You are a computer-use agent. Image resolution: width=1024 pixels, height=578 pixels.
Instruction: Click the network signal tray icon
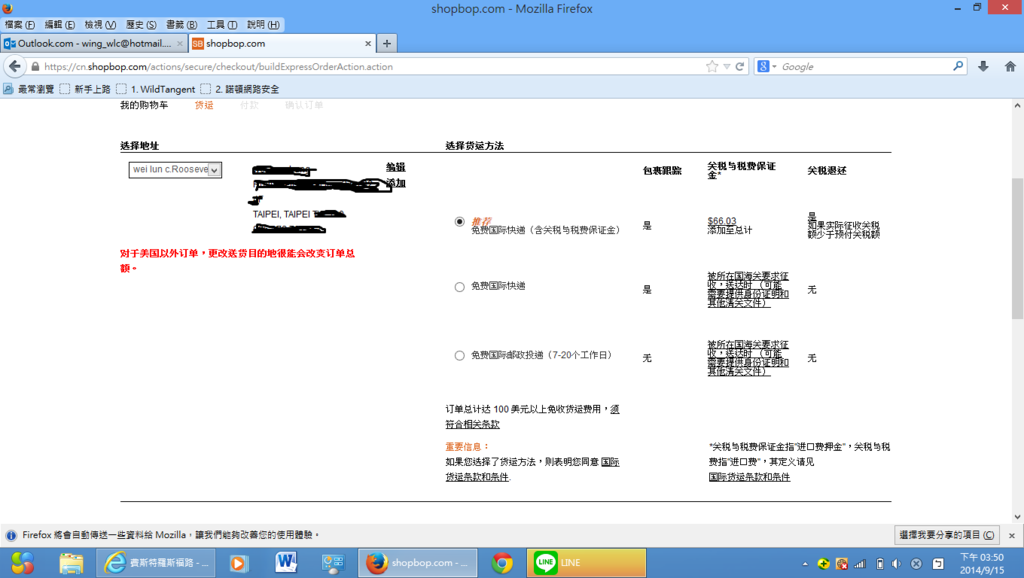point(860,564)
